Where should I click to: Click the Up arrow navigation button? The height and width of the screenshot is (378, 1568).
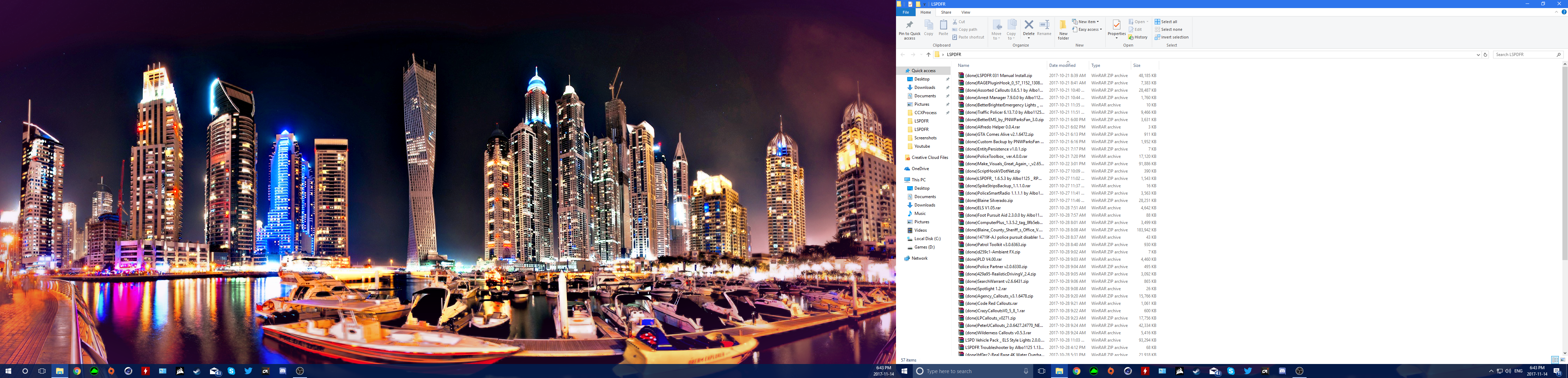(928, 55)
